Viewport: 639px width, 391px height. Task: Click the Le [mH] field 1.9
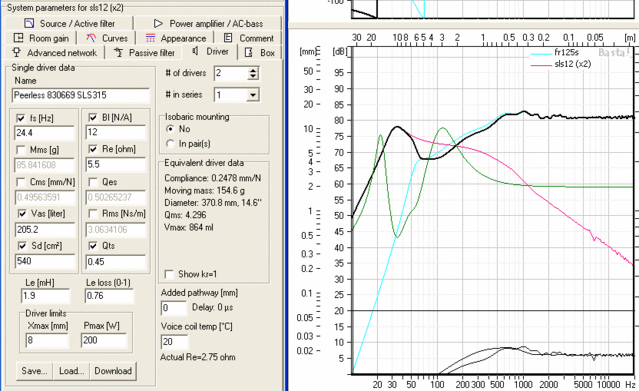(x=45, y=296)
